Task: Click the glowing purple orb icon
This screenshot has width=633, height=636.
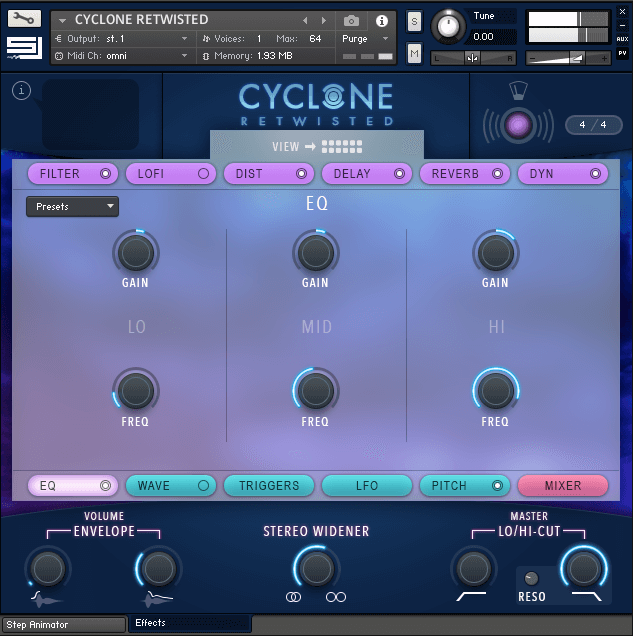Action: (x=518, y=125)
